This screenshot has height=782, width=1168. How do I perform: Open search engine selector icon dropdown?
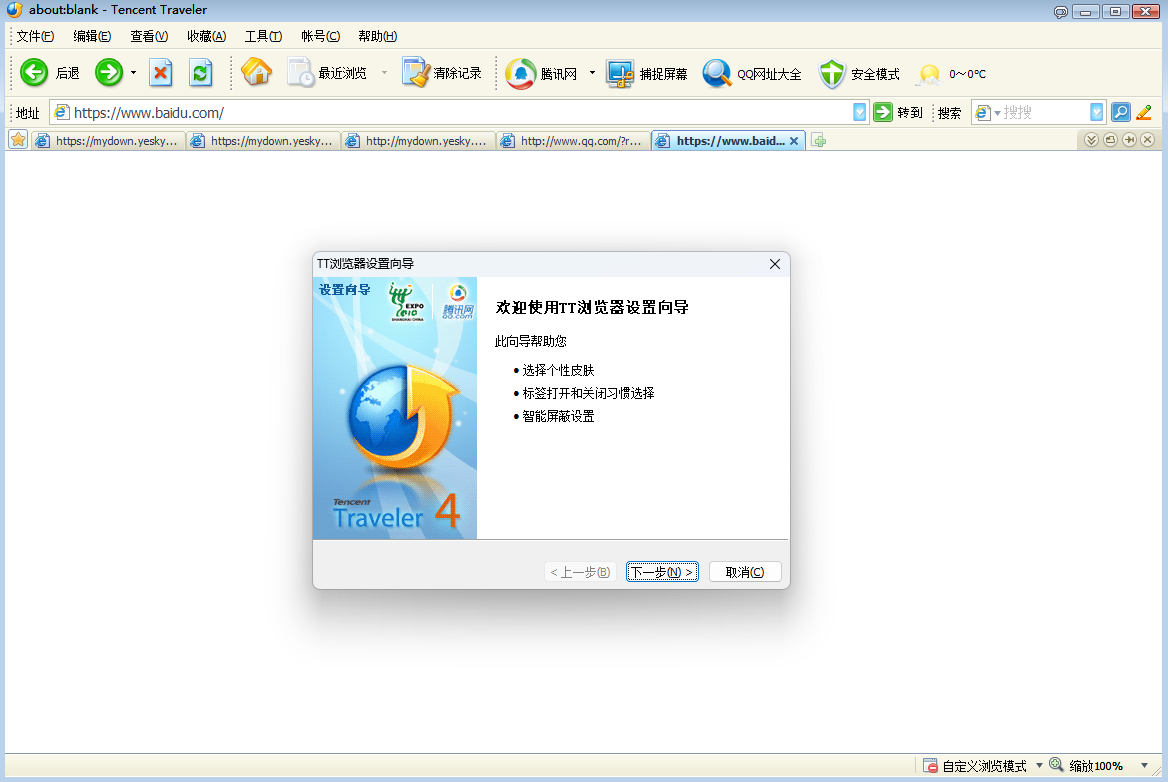point(987,112)
